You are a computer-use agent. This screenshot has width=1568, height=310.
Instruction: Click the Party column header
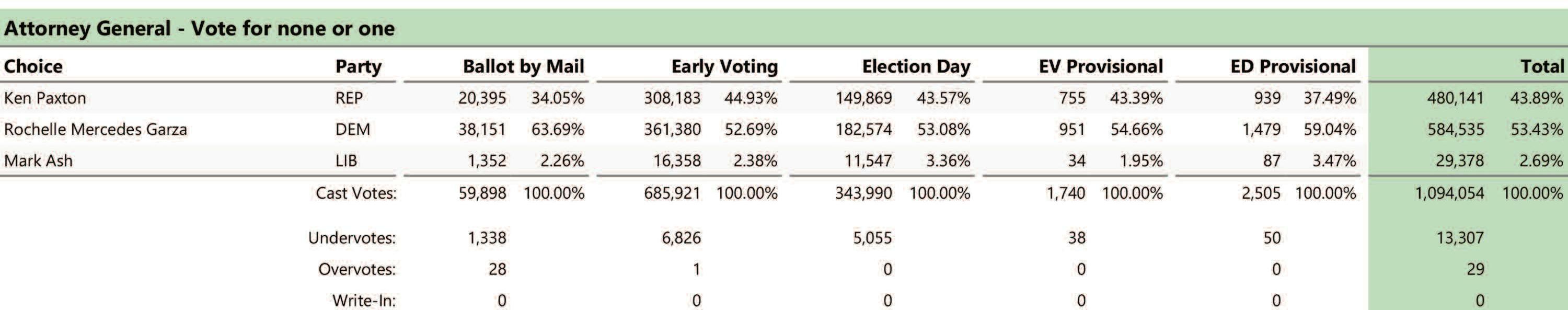tap(358, 66)
